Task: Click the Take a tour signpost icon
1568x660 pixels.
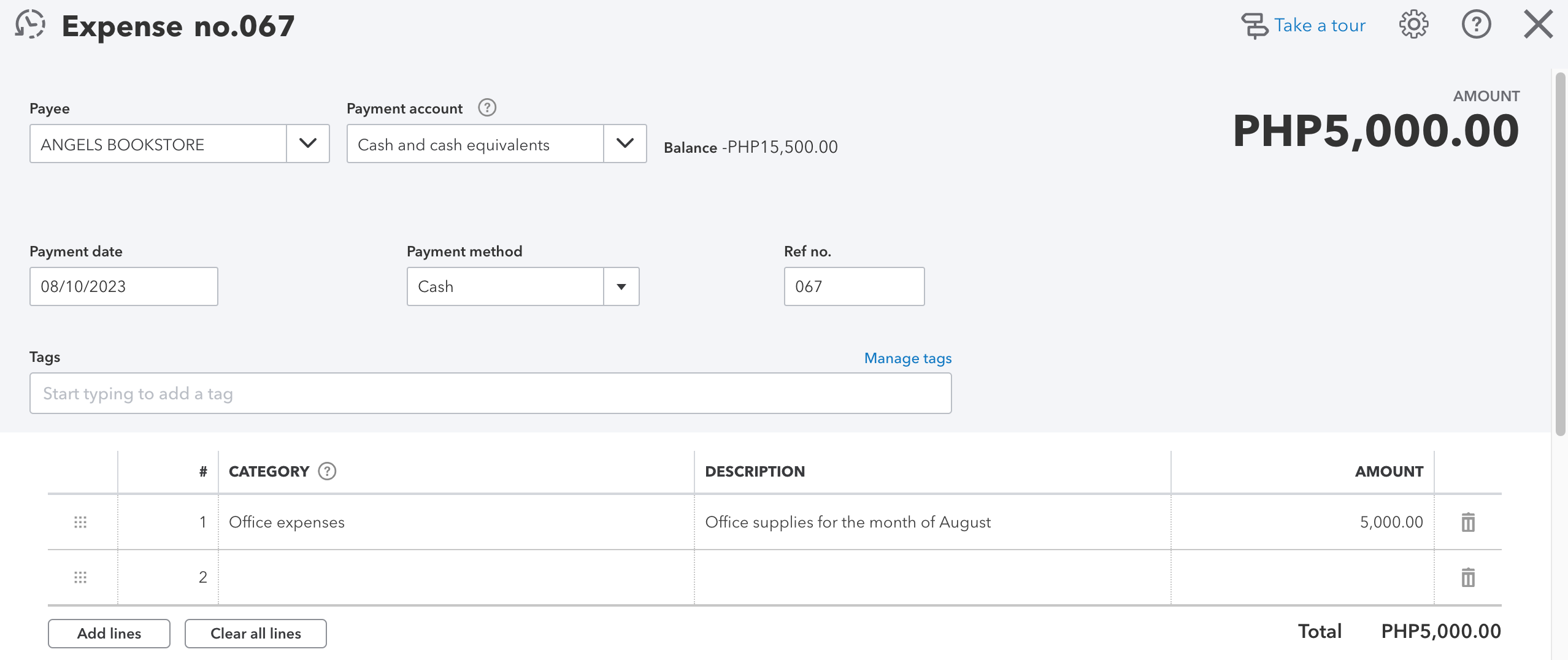Action: point(1255,26)
